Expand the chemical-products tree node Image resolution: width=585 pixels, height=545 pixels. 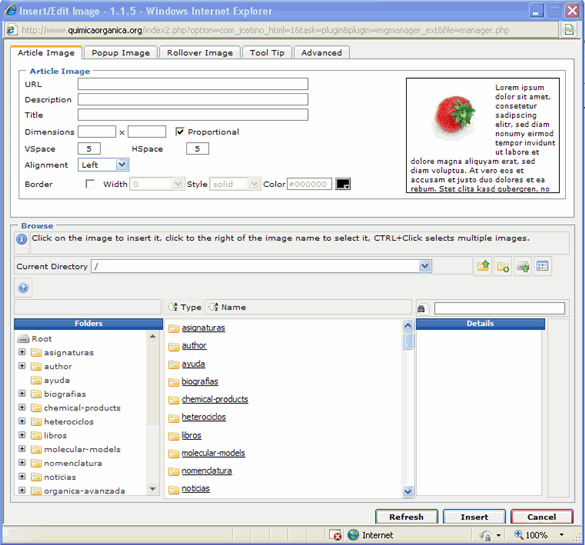click(x=22, y=407)
